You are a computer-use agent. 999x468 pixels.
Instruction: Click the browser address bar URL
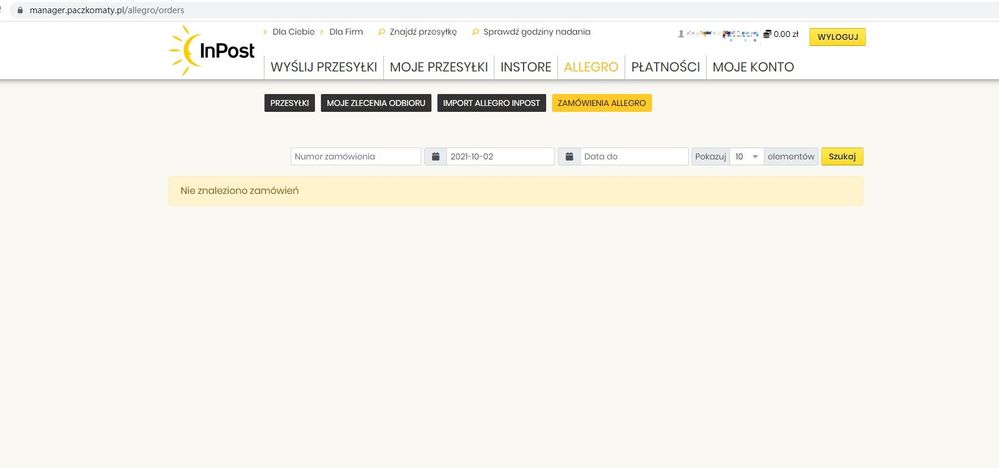(107, 10)
